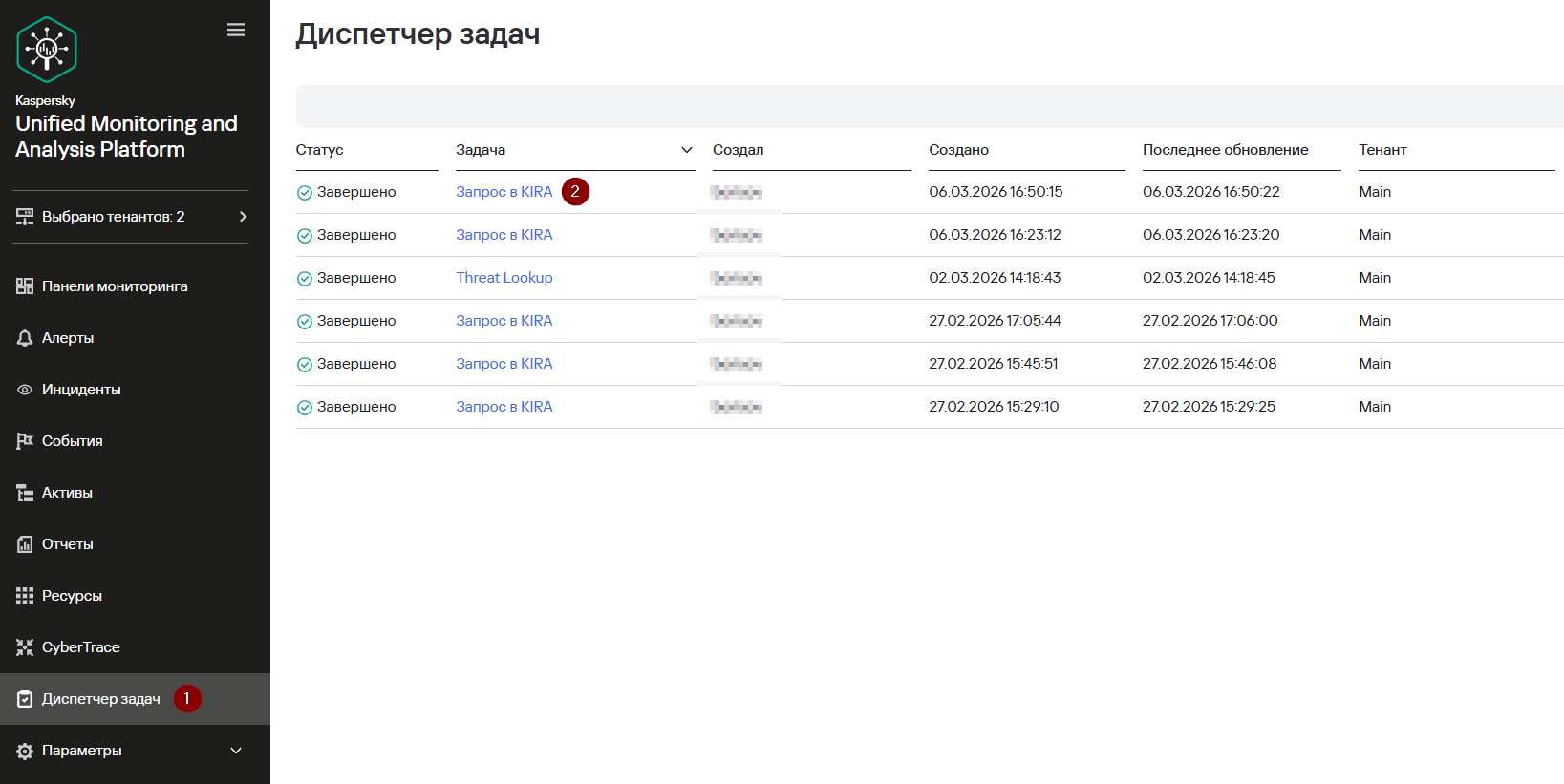The height and width of the screenshot is (784, 1564).
Task: Sort by Статус column header
Action: coord(320,150)
